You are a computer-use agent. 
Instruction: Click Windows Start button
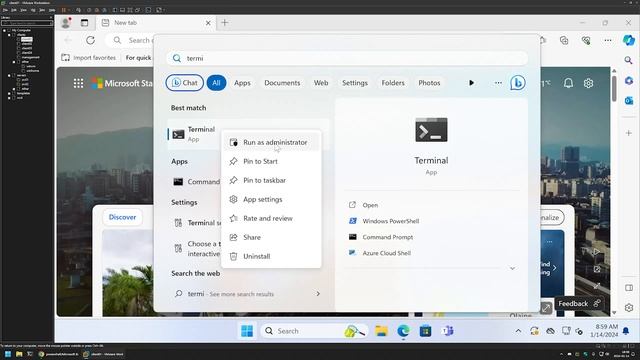point(247,331)
